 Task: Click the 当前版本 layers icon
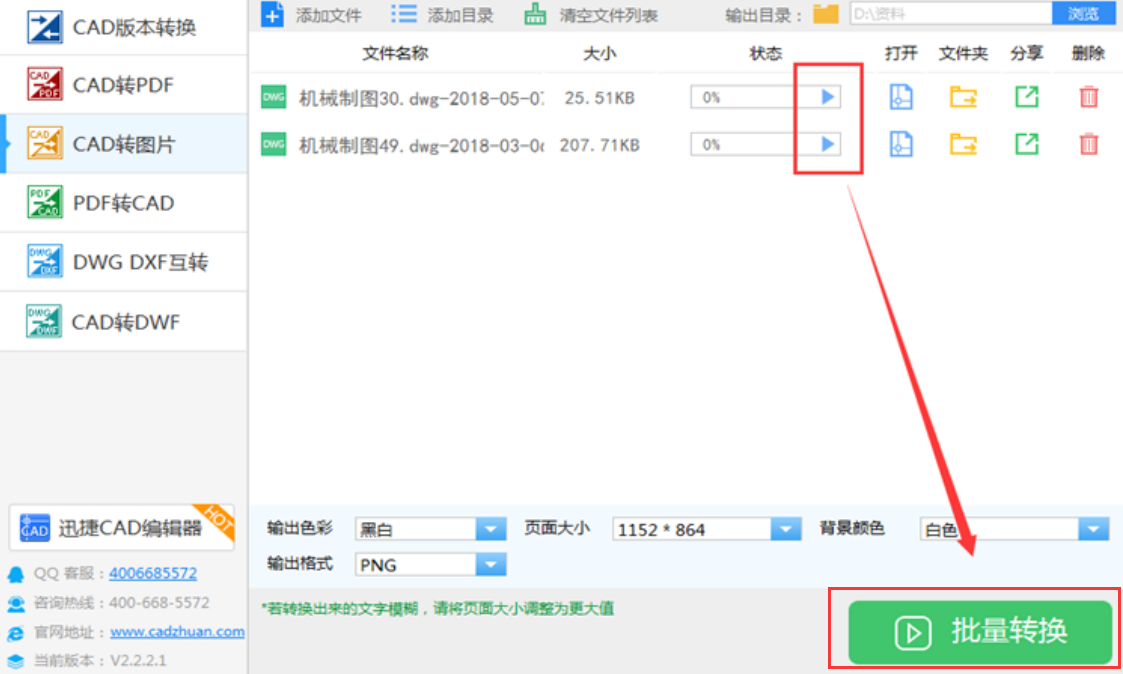16,660
